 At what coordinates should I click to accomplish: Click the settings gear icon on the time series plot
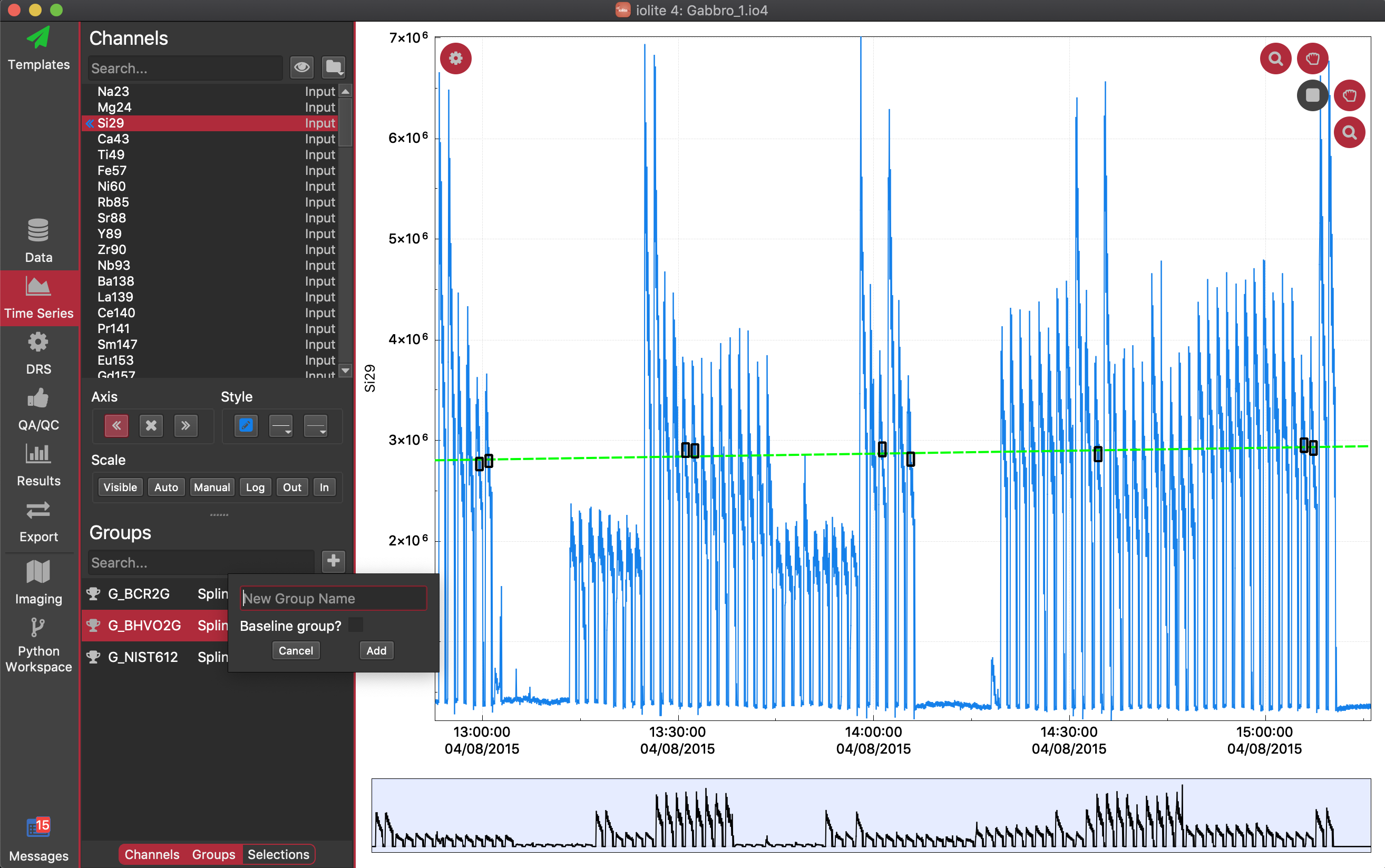[x=454, y=59]
